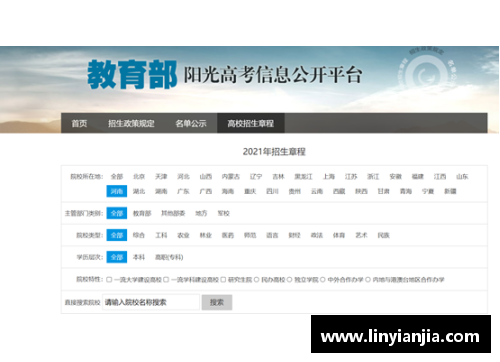
Task: Focus the 请输入院校名称搜索 input field
Action: (151, 302)
